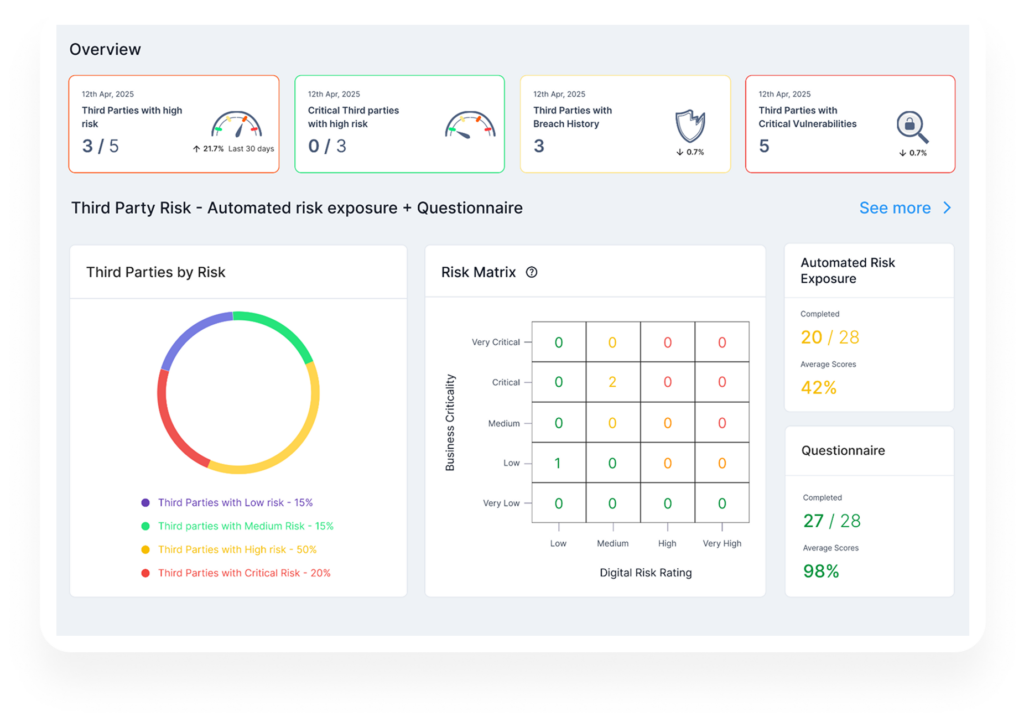This screenshot has height=722, width=1024.
Task: Click the broken shield breach history icon
Action: pos(690,126)
